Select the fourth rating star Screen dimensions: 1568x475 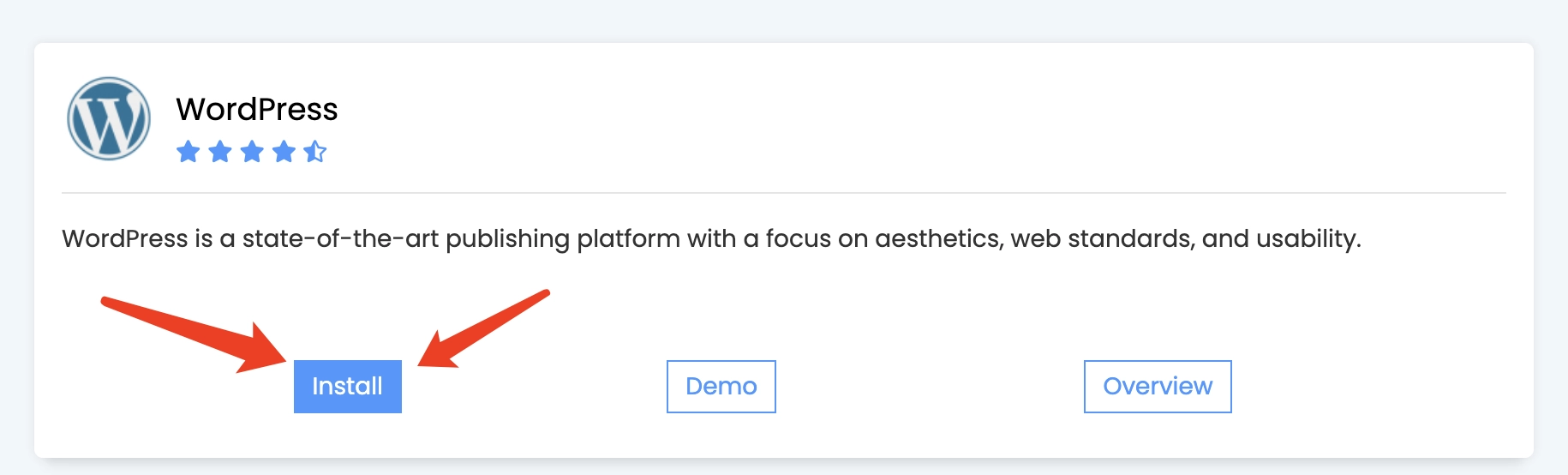click(284, 152)
